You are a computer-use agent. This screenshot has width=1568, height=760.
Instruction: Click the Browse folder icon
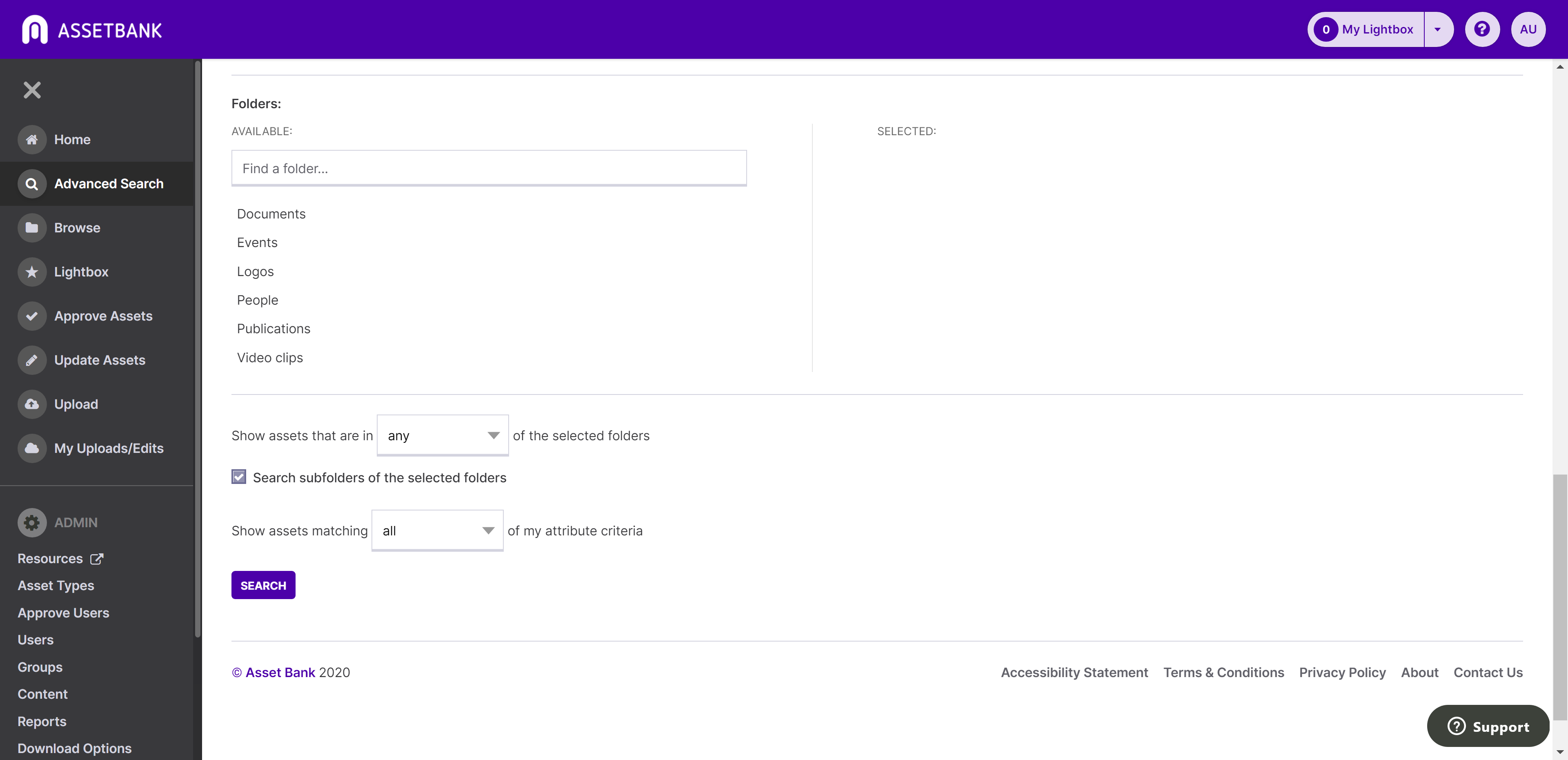coord(32,228)
